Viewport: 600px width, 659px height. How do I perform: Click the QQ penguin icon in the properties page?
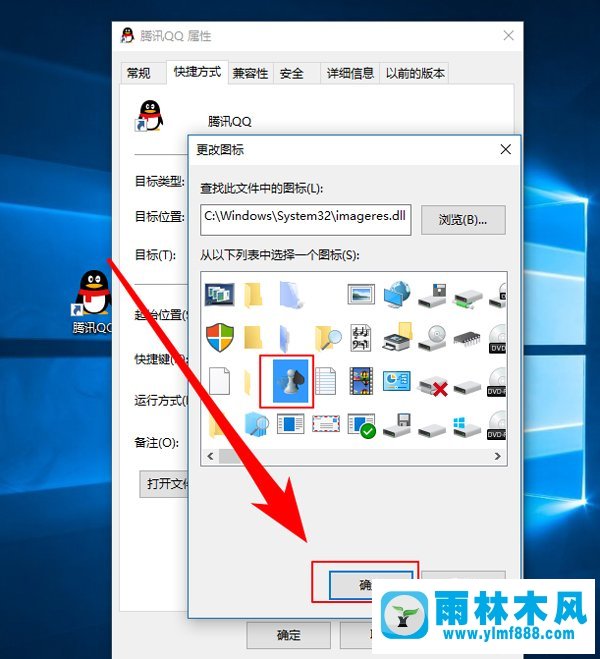click(x=149, y=116)
